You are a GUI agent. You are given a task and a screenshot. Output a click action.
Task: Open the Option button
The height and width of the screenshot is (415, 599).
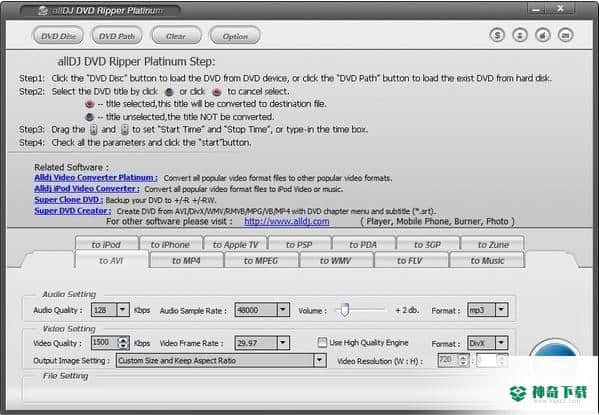pyautogui.click(x=235, y=36)
